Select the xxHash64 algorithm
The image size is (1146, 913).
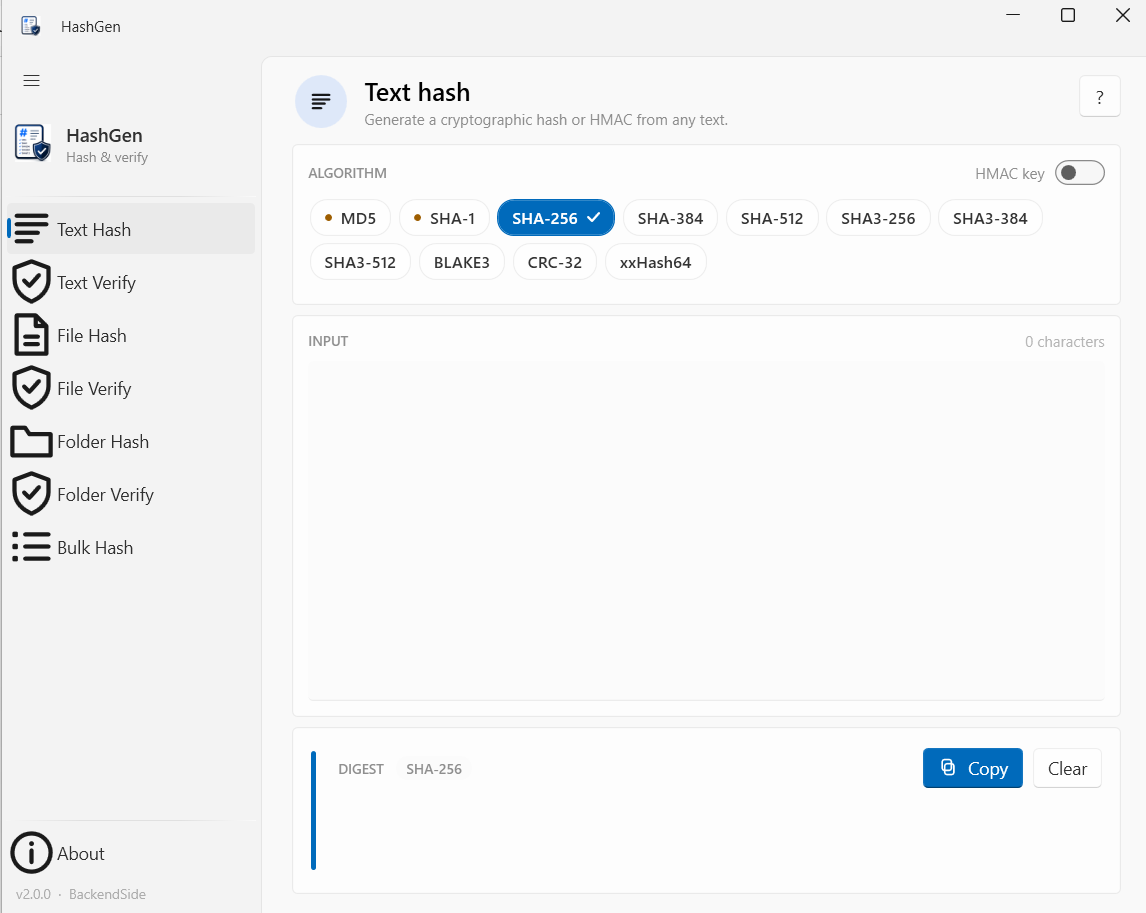point(656,262)
